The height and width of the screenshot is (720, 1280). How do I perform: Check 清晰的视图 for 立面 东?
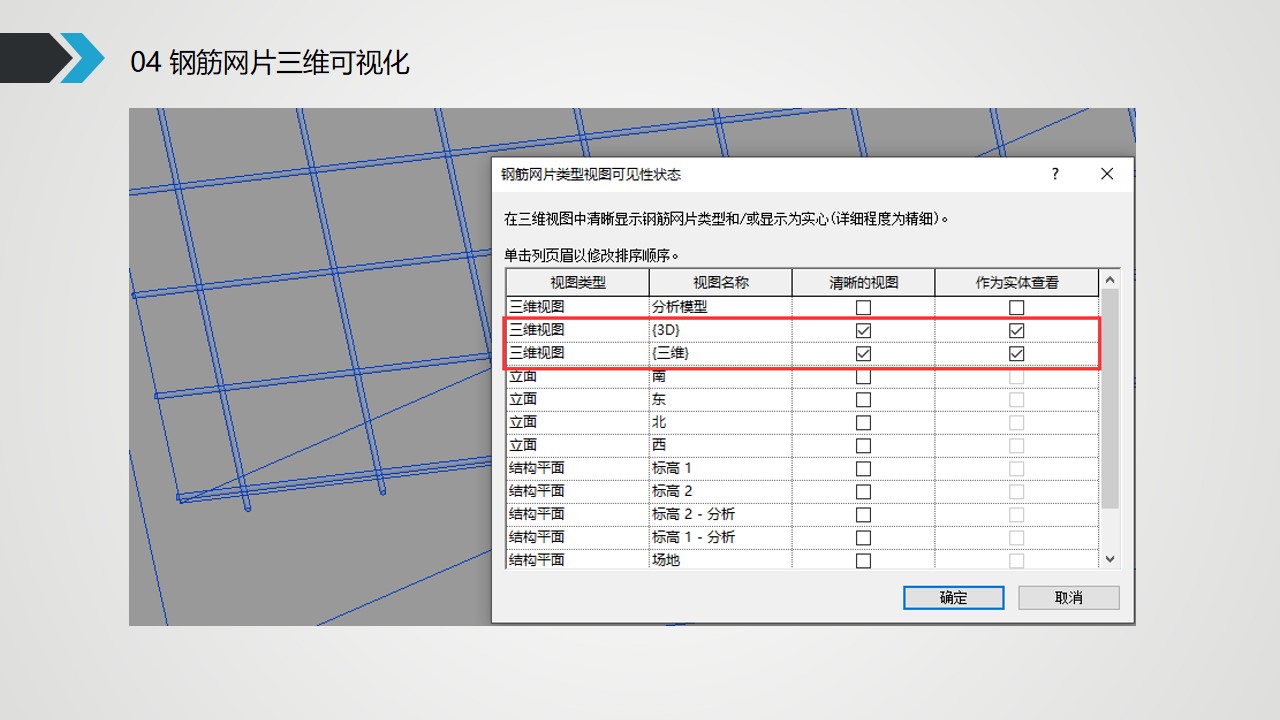(864, 399)
